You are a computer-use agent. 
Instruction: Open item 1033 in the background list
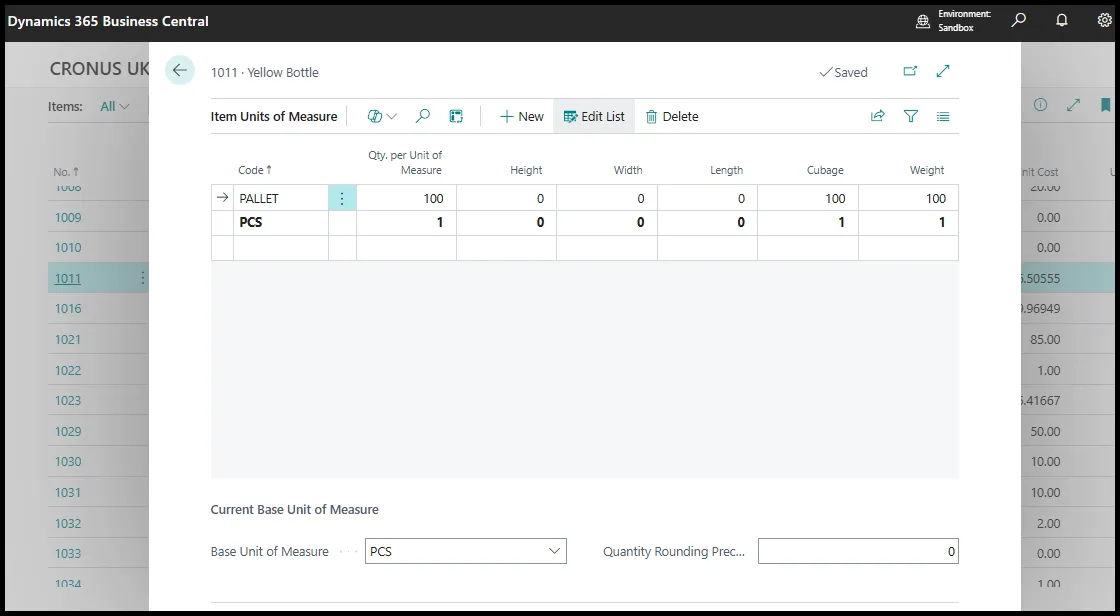(x=68, y=553)
